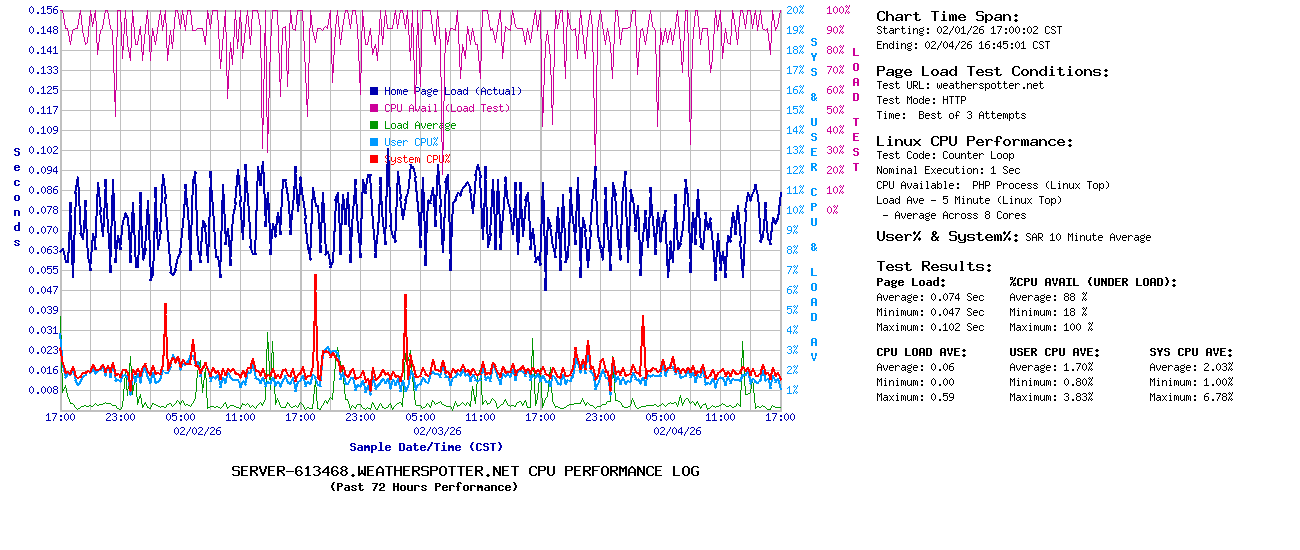Image resolution: width=1300 pixels, height=550 pixels.
Task: Click the 02/03/26 date label on the x-axis
Action: [438, 431]
